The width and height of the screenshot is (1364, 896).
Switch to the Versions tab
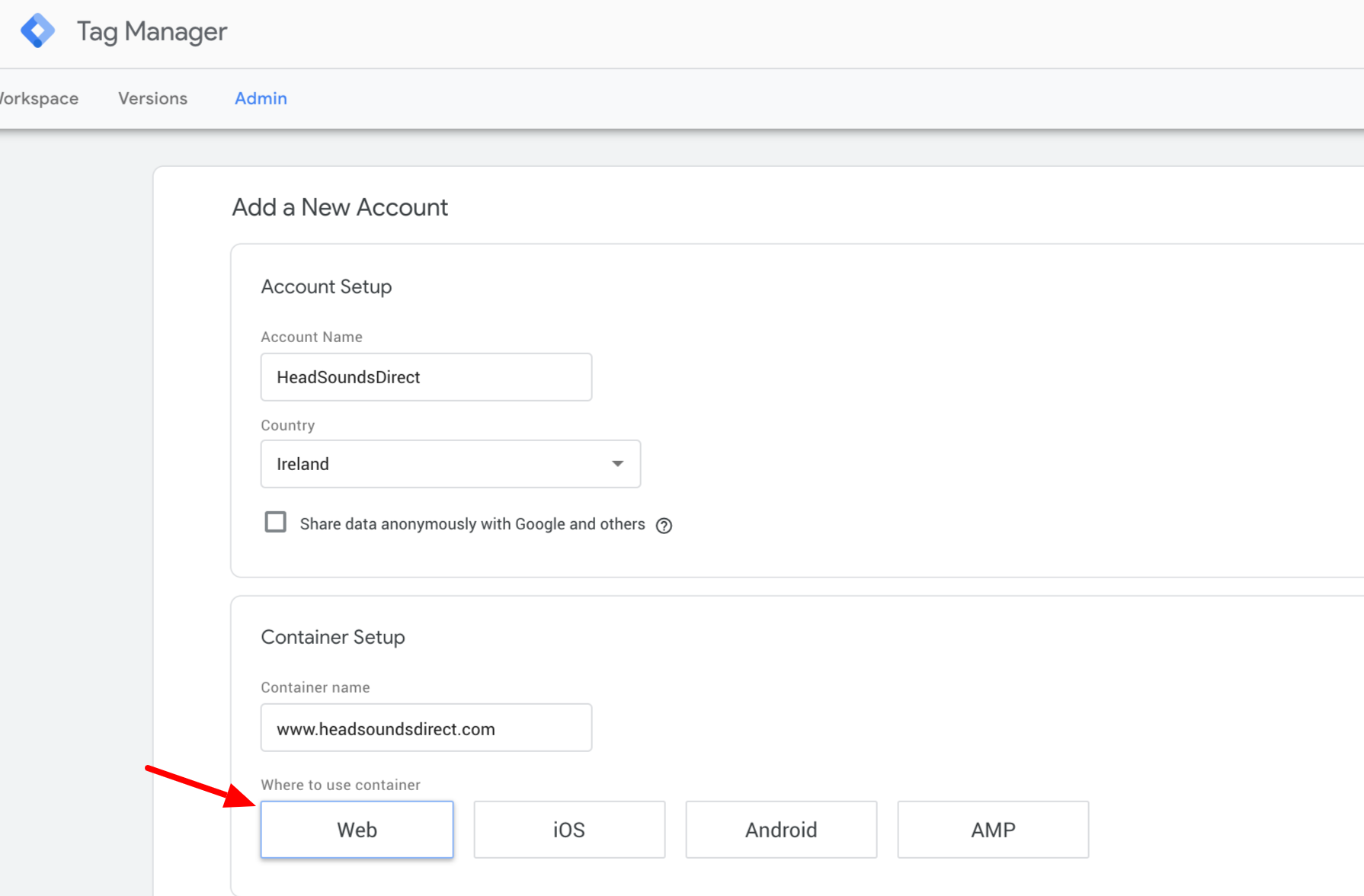(x=152, y=98)
